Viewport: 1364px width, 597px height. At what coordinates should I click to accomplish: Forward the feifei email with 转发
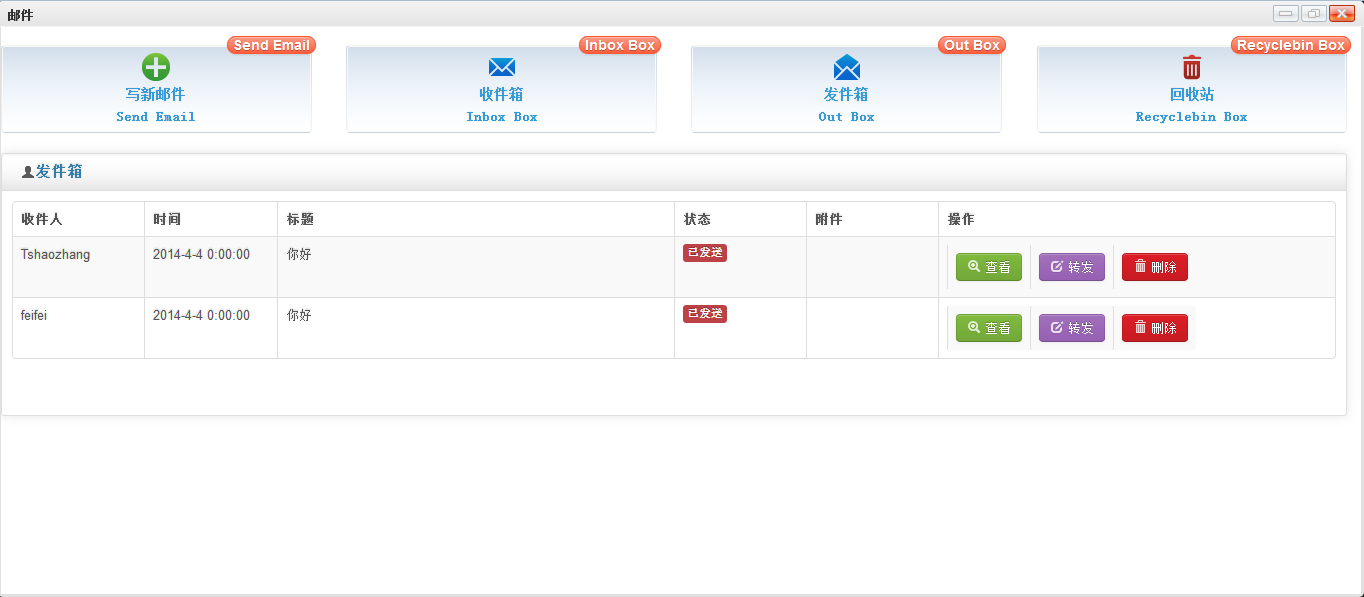[1072, 328]
